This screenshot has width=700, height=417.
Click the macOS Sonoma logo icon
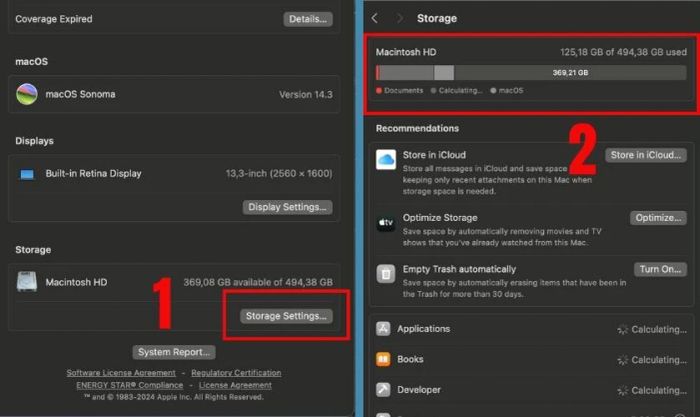[27, 94]
